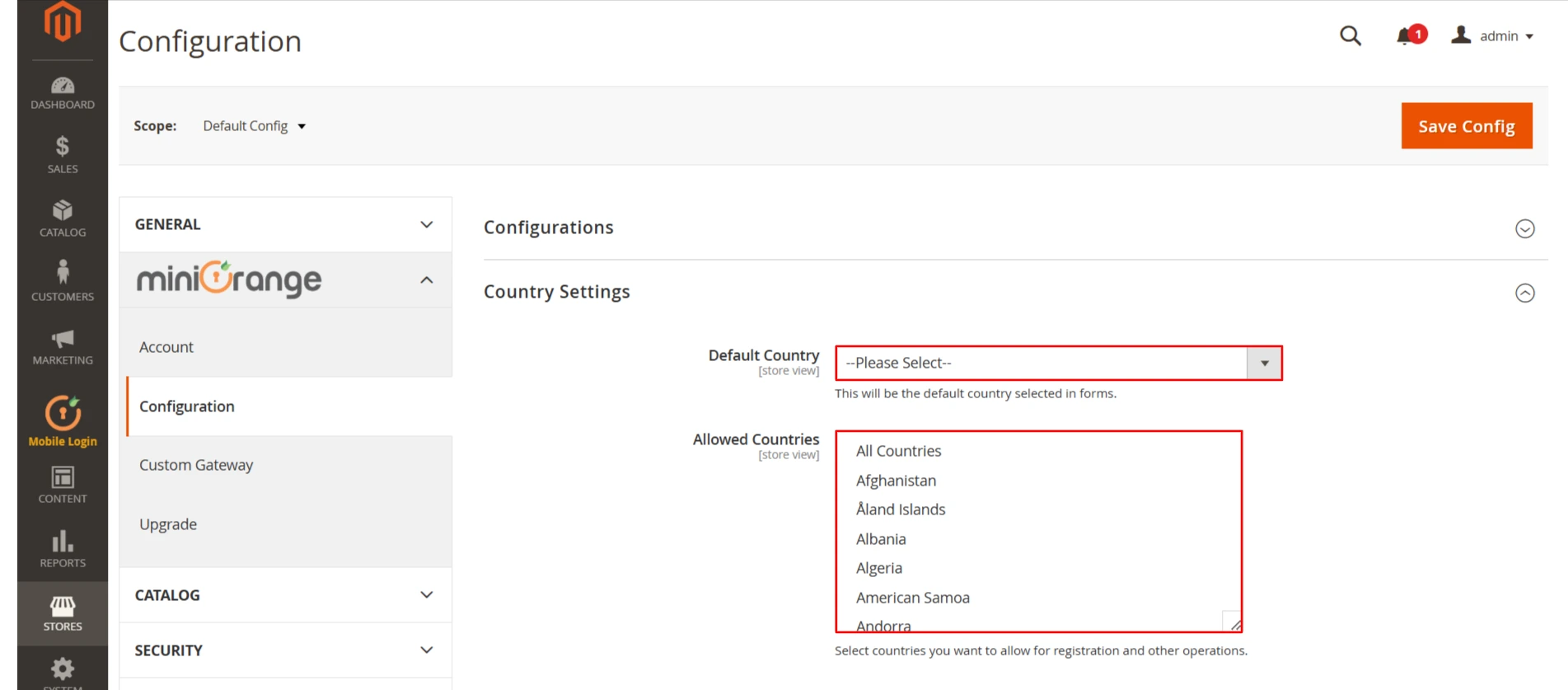Click the miniOrange logo in the settings panel
1568x690 pixels.
click(x=229, y=279)
